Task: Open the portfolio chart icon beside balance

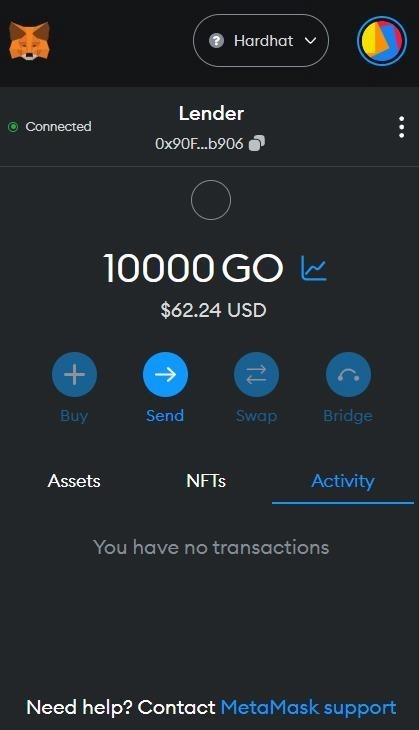Action: 314,269
